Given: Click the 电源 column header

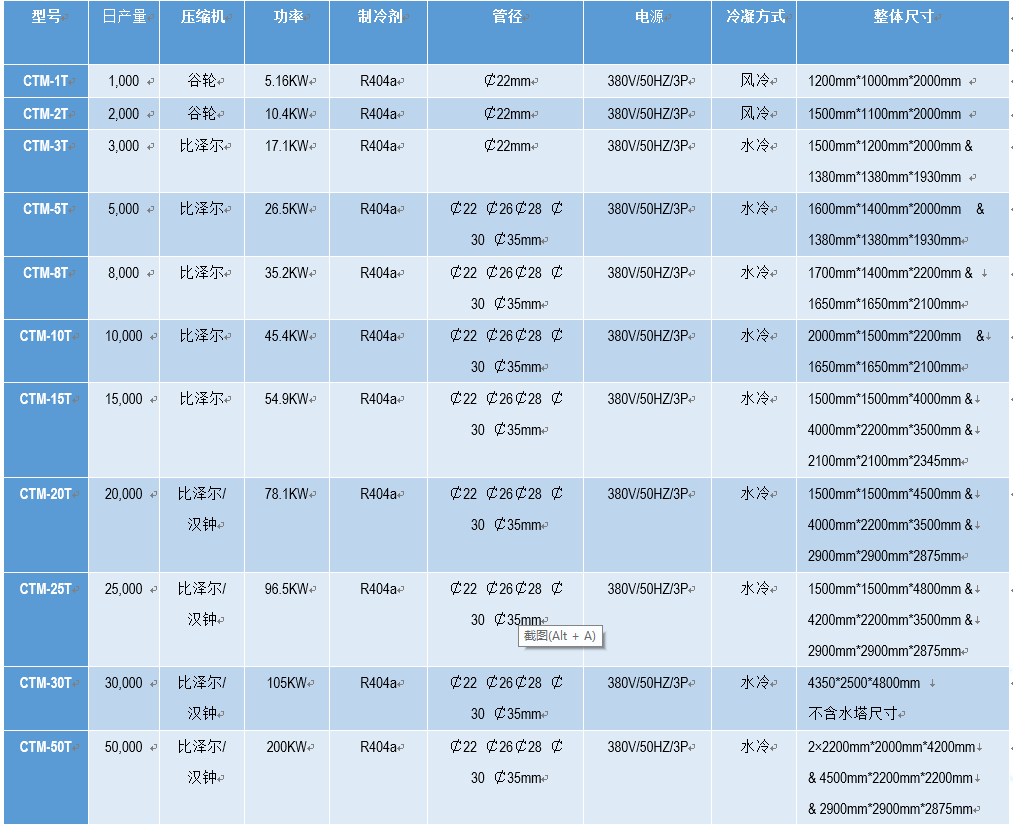Looking at the screenshot, I should click(648, 17).
